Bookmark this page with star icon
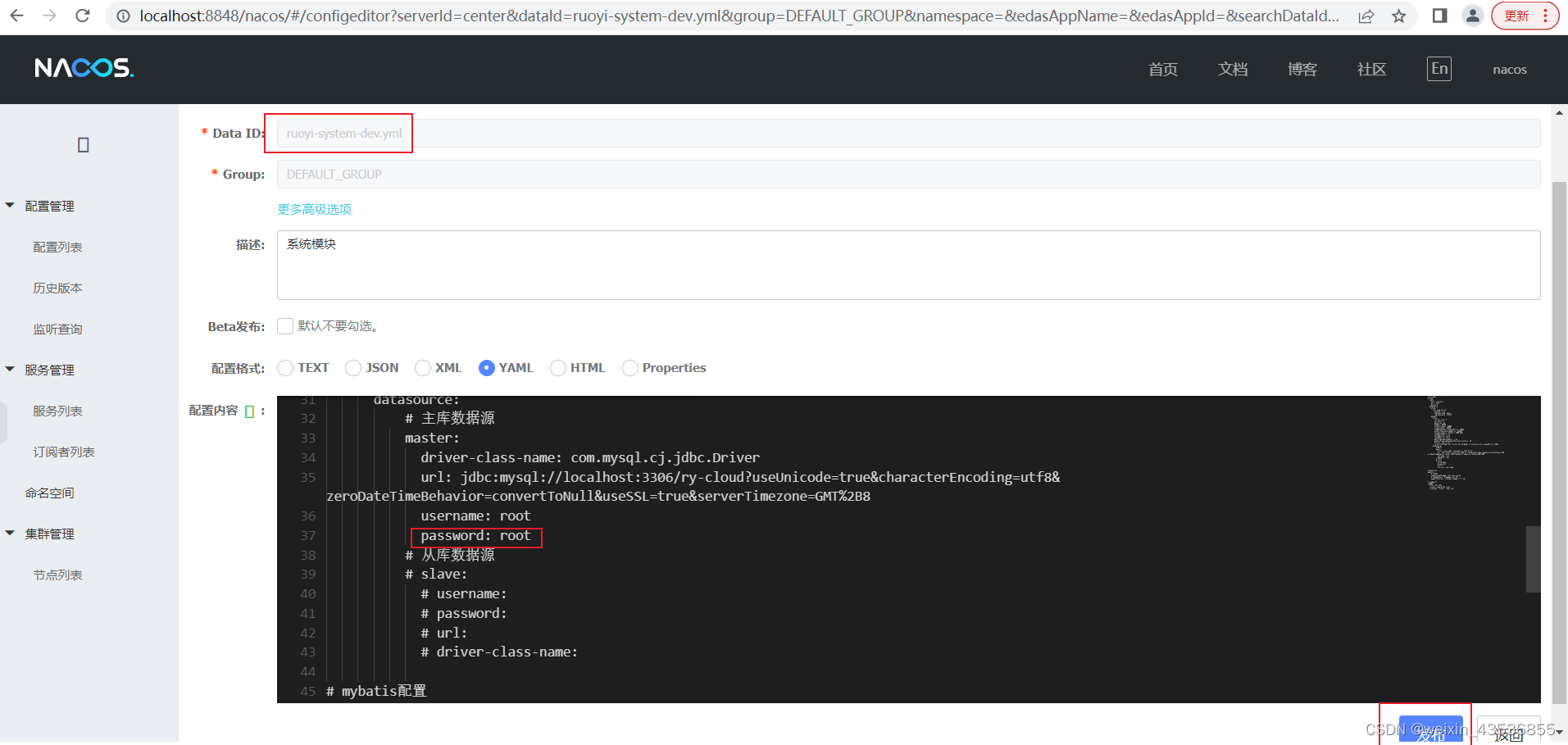Image resolution: width=1568 pixels, height=745 pixels. 1399,16
